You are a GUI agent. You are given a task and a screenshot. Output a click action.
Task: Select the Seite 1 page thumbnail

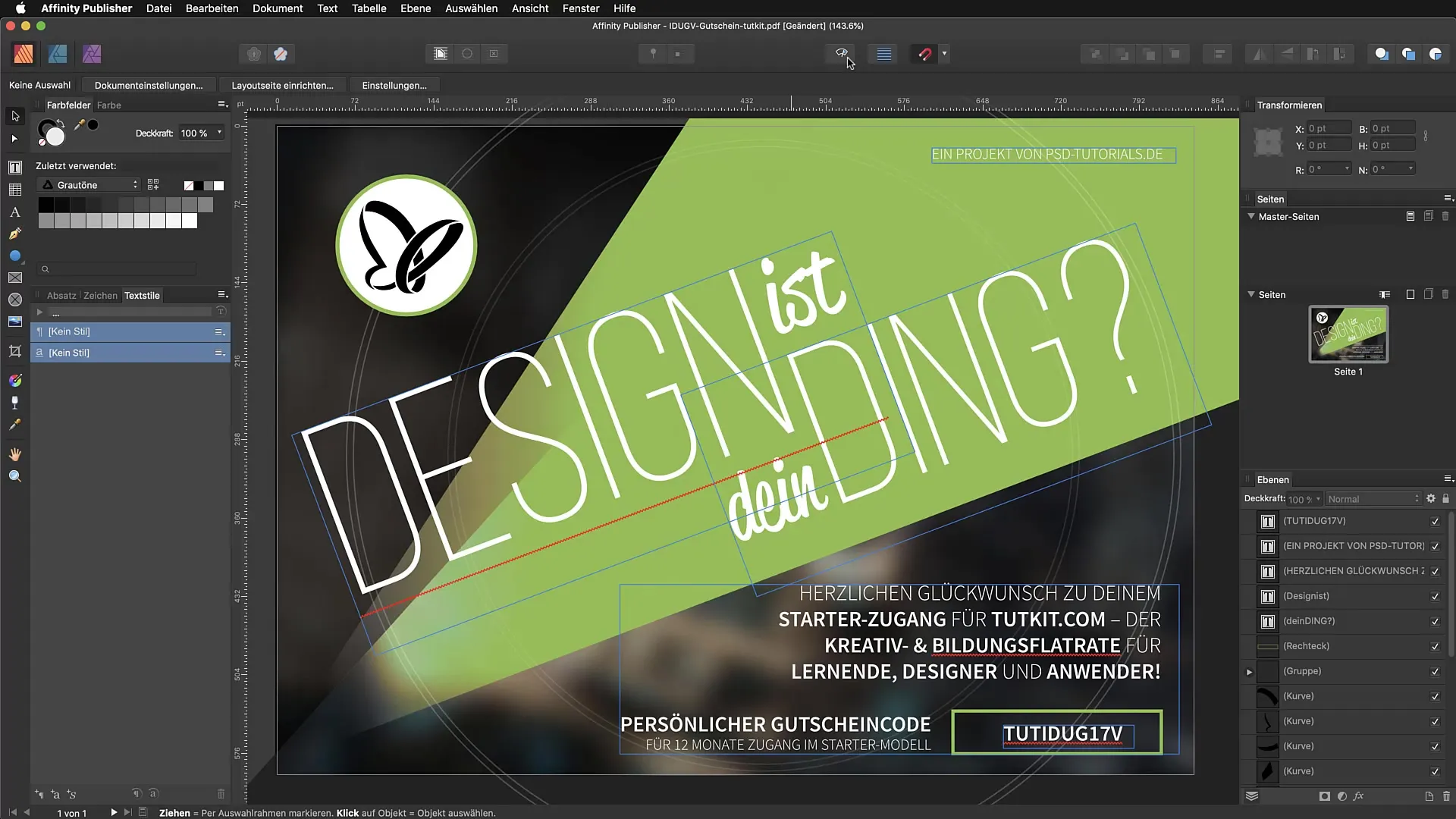[x=1348, y=334]
